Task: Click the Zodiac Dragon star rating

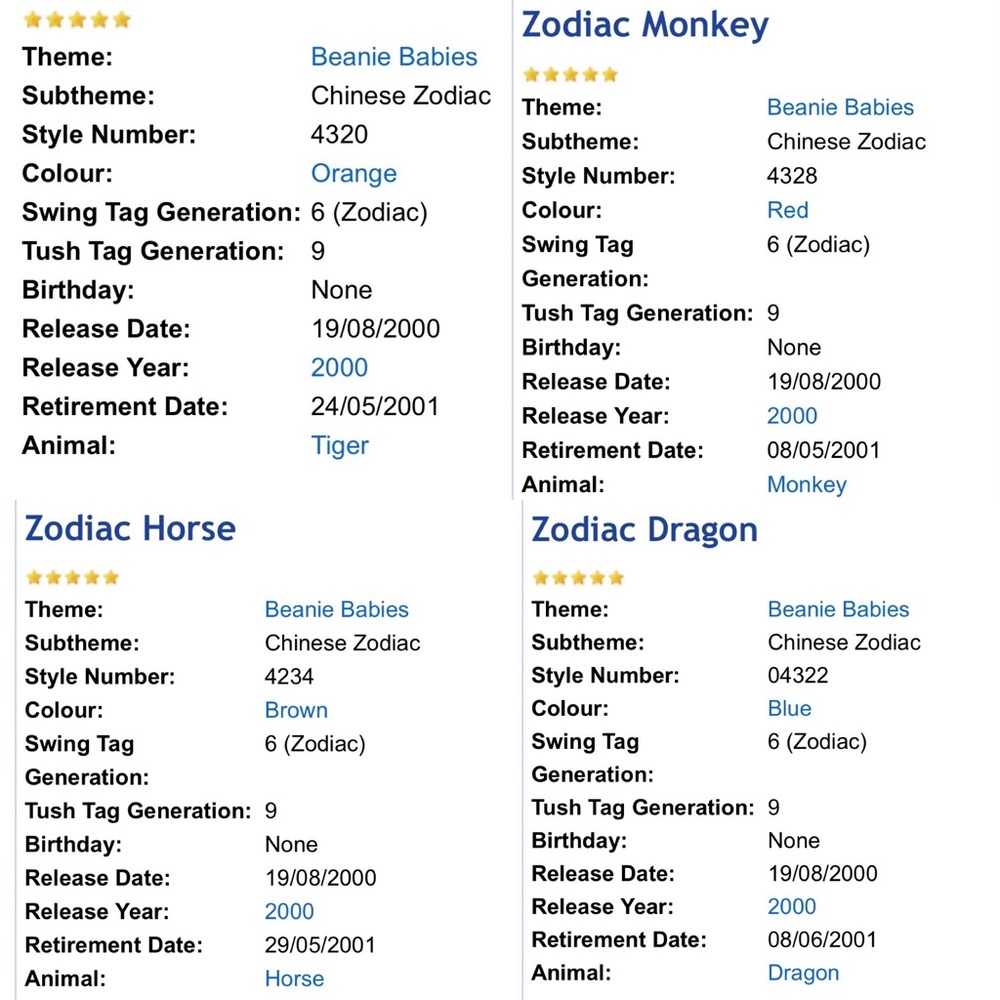Action: (x=578, y=578)
